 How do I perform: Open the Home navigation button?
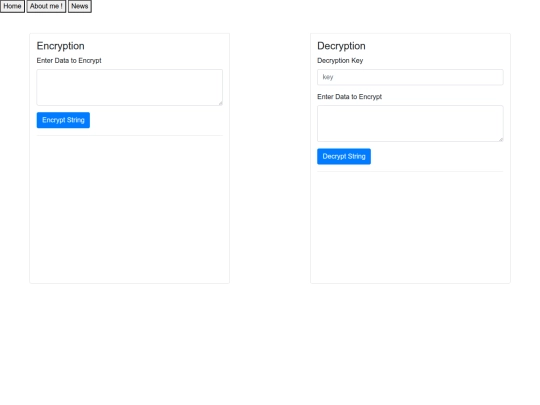click(12, 6)
